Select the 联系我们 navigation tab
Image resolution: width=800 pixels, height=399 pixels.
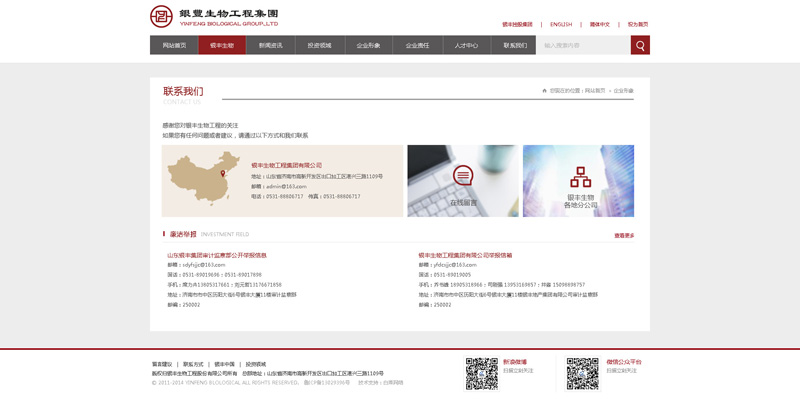coord(515,45)
